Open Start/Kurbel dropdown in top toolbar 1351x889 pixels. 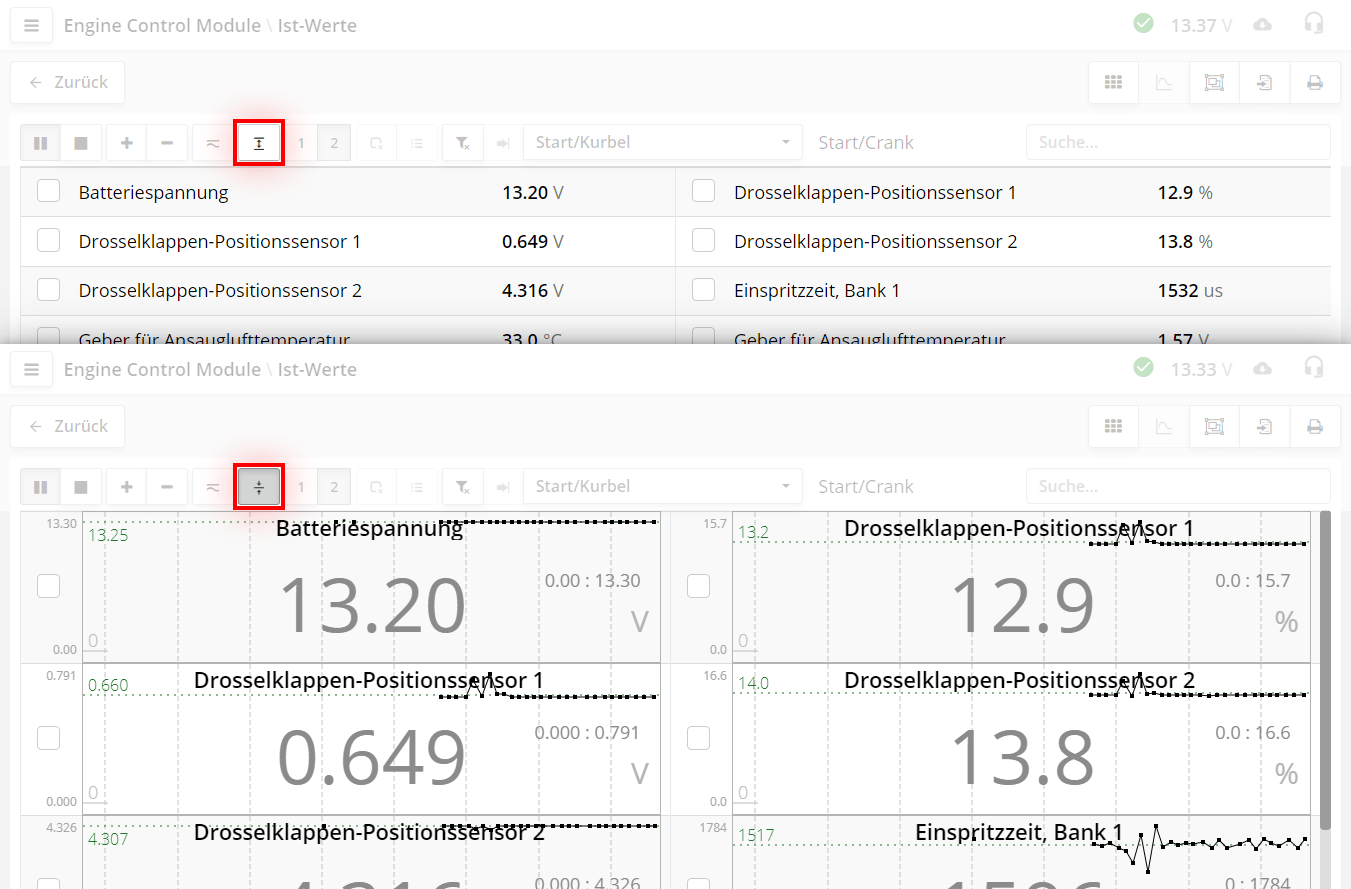tap(662, 143)
